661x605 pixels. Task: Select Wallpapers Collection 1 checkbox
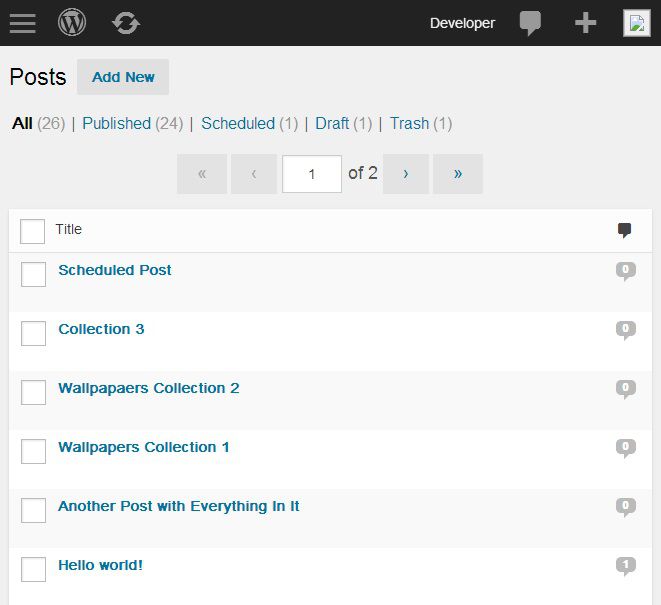[33, 451]
